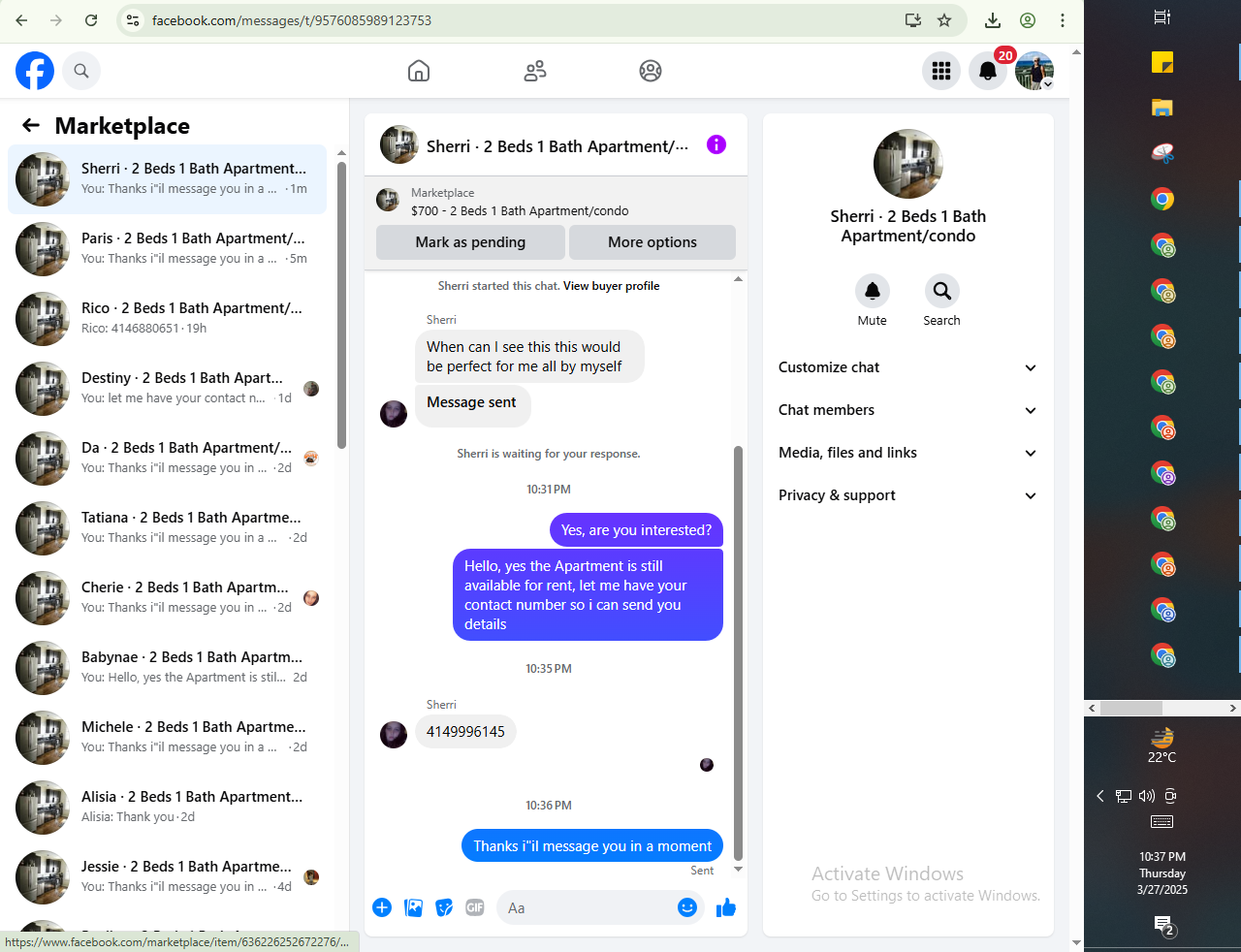Open Paris apartment conversation
The width and height of the screenshot is (1241, 952).
[x=167, y=248]
